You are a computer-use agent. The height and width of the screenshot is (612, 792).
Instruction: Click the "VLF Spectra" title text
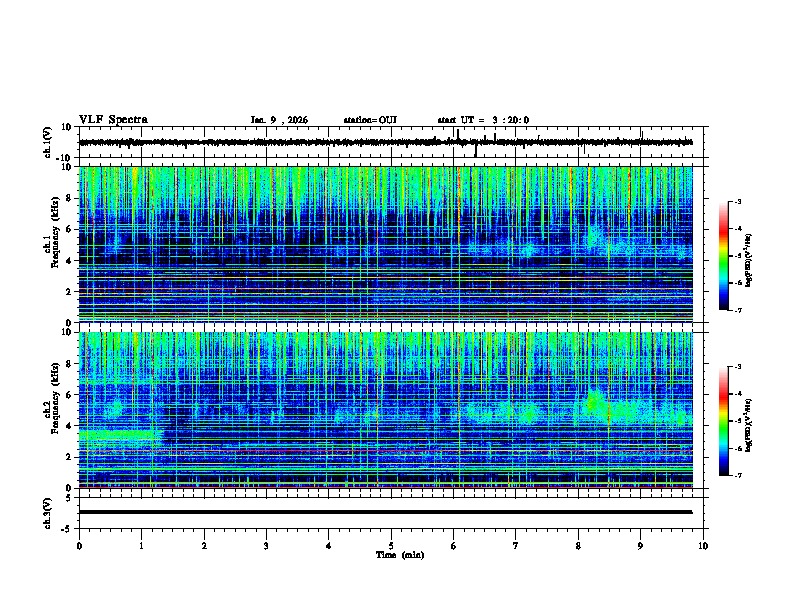113,119
